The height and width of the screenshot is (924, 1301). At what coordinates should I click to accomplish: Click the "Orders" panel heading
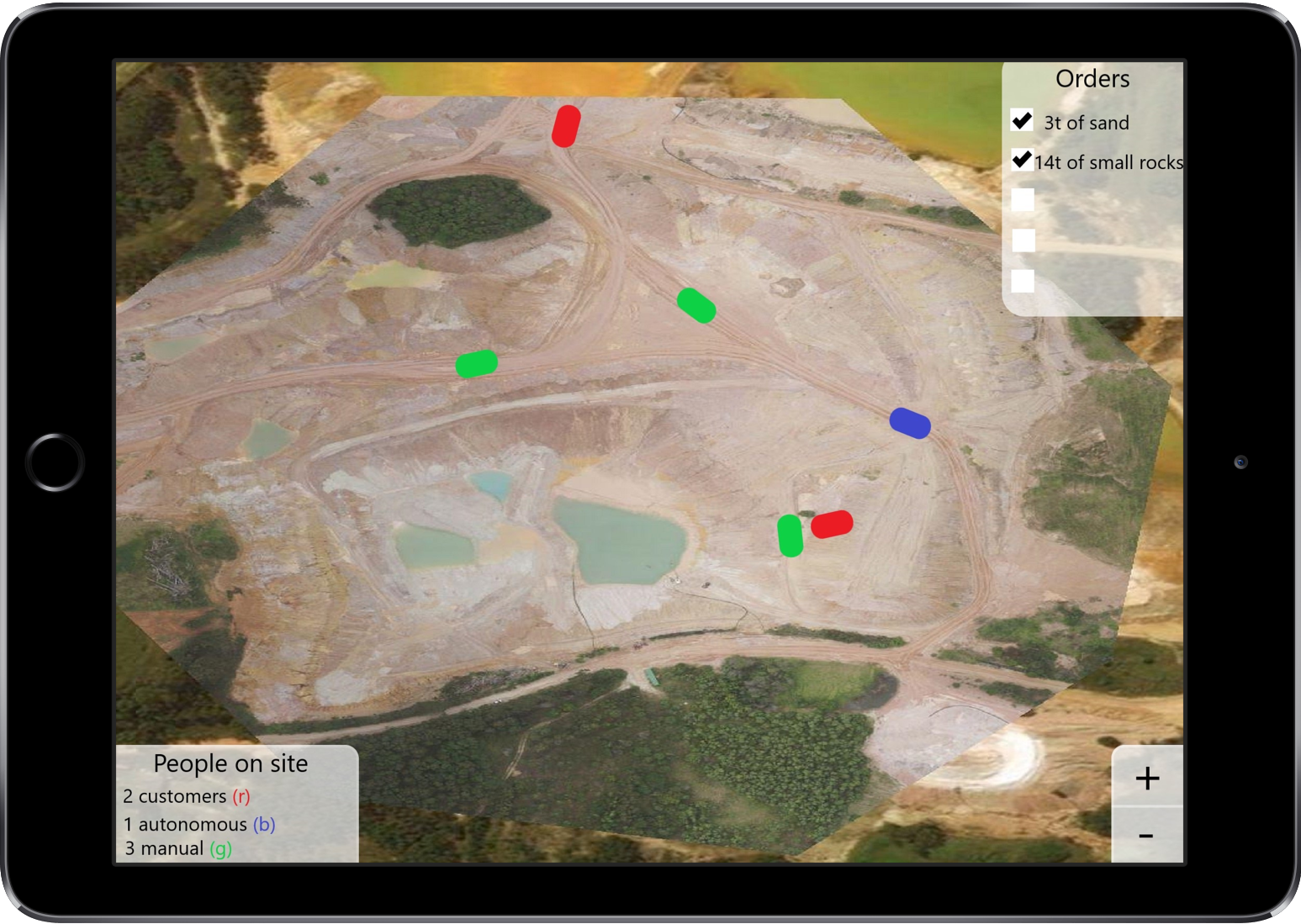[x=1092, y=79]
